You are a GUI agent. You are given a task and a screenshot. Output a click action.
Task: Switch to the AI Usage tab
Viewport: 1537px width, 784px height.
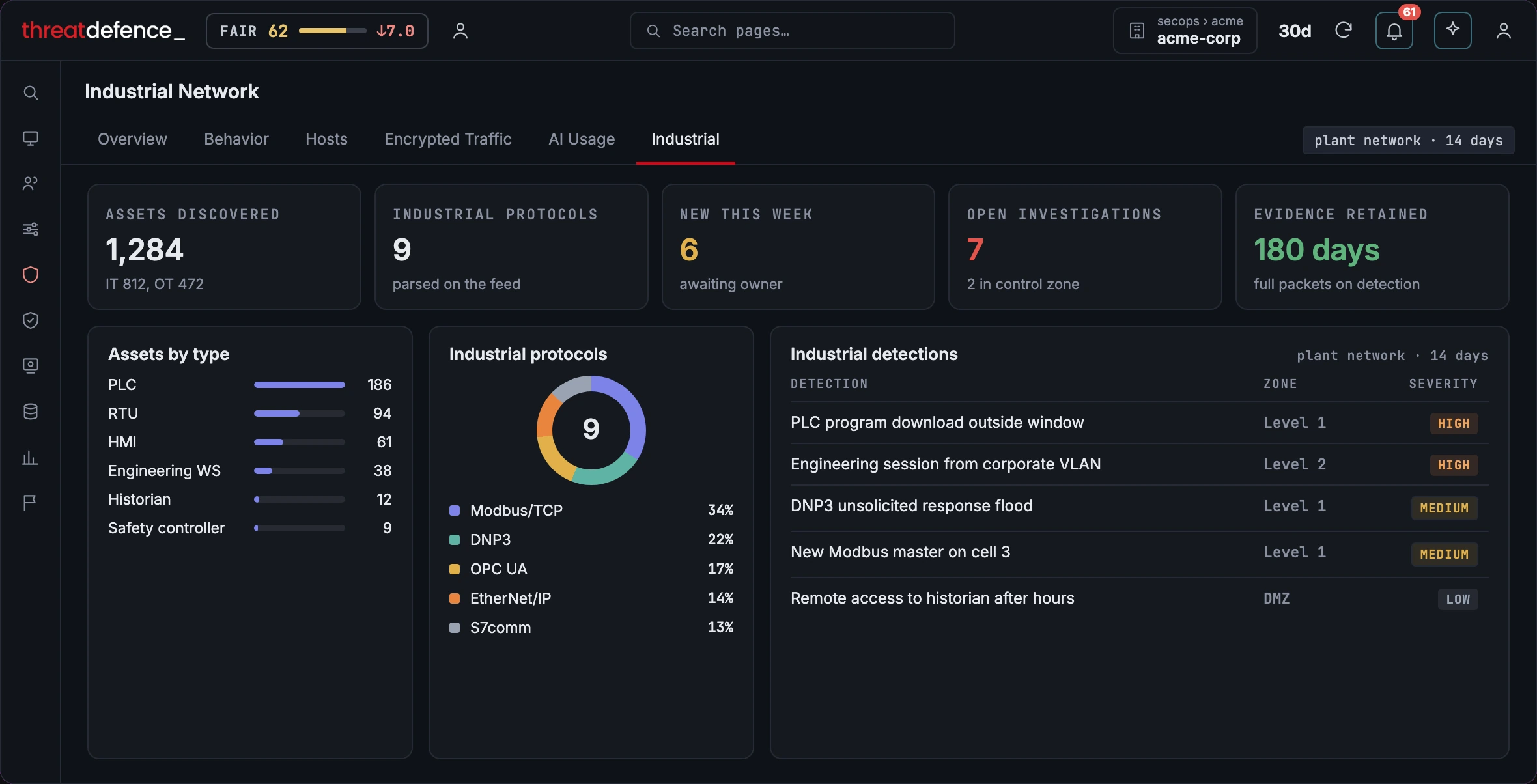pos(582,139)
